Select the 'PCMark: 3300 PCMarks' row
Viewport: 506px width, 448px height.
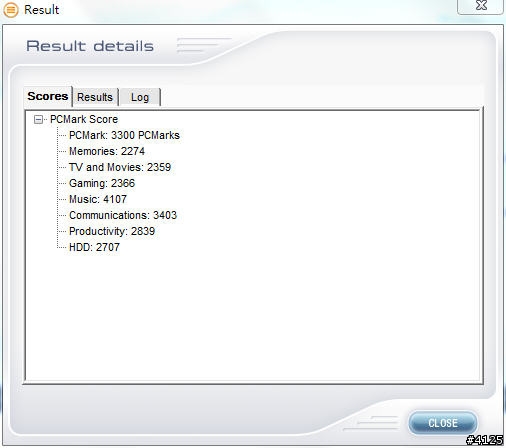point(124,135)
